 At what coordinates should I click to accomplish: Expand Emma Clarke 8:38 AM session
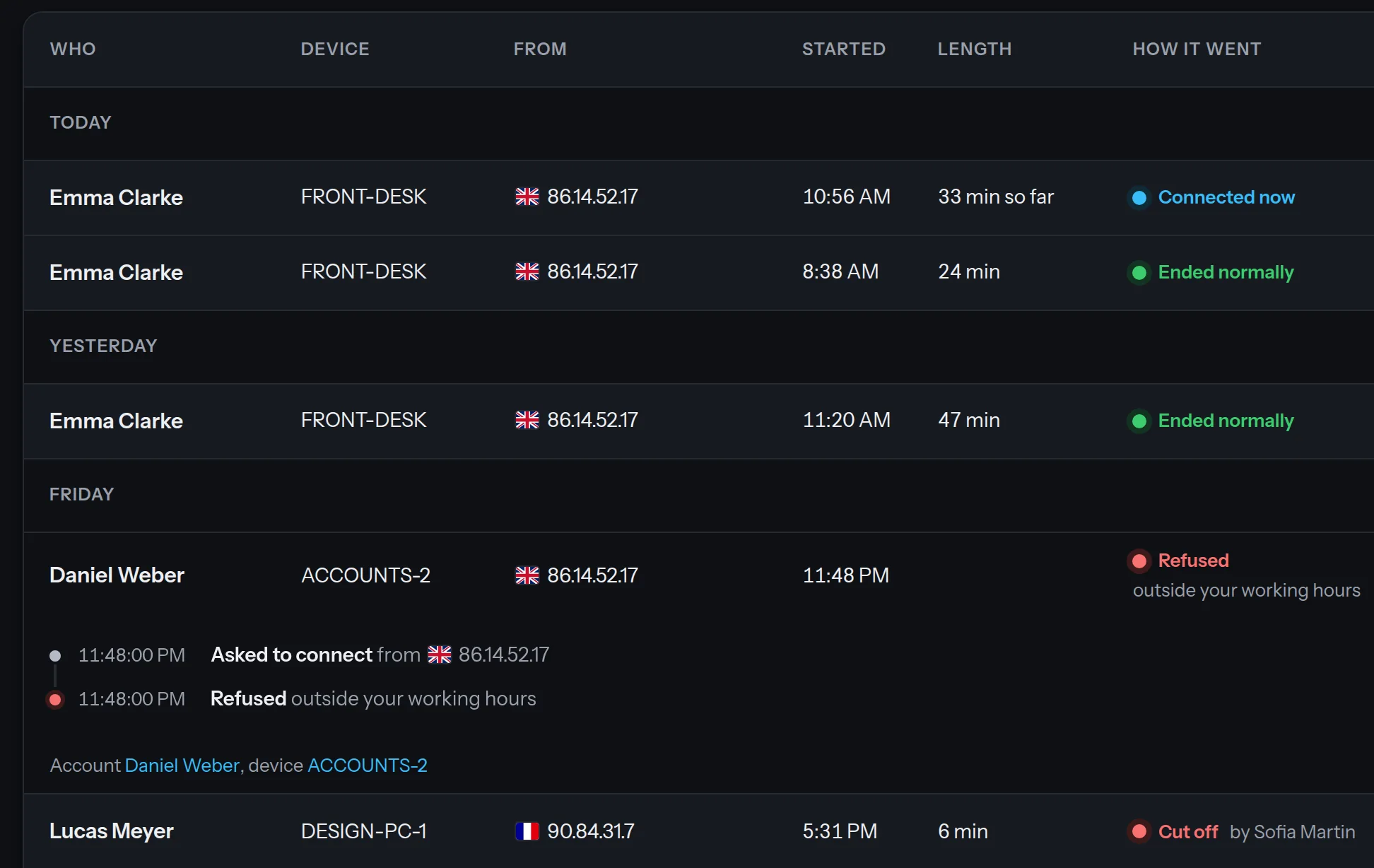pyautogui.click(x=698, y=272)
